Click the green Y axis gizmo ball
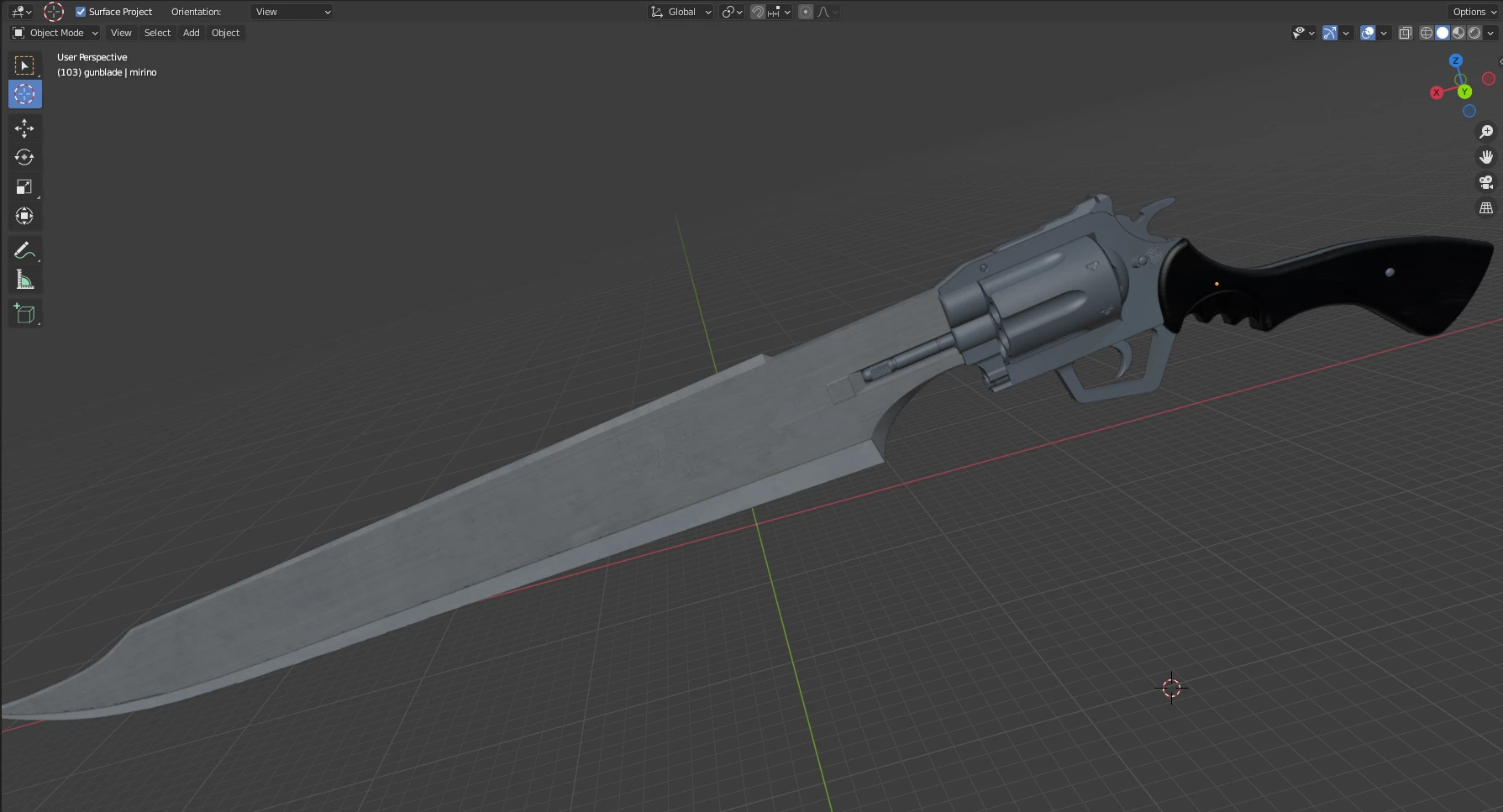The image size is (1503, 812). 1464,92
